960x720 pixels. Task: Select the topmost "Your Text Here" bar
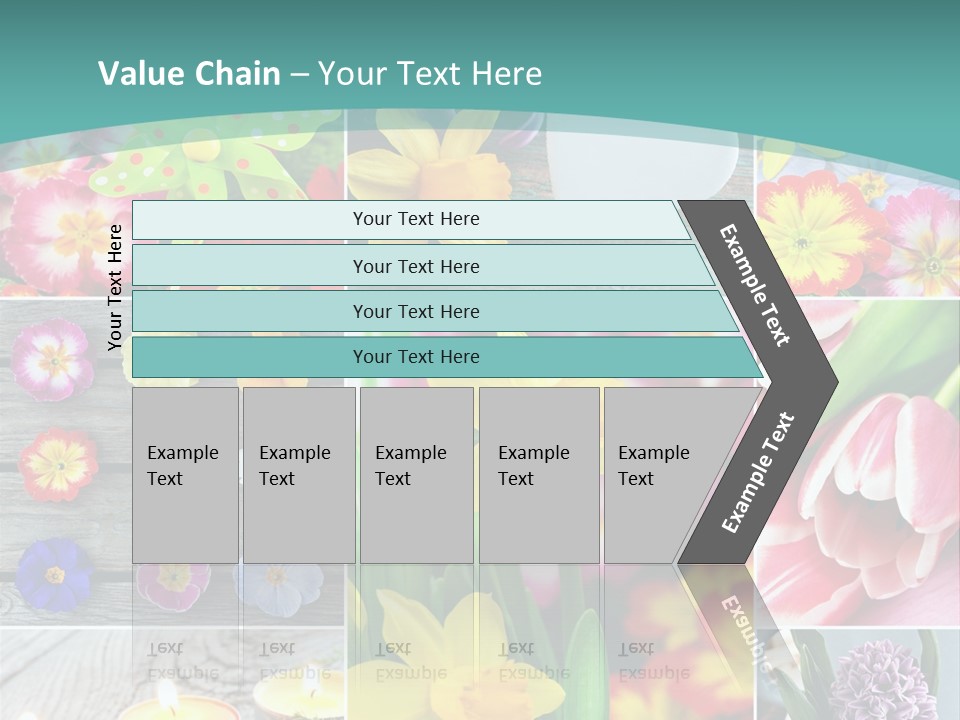pos(416,219)
